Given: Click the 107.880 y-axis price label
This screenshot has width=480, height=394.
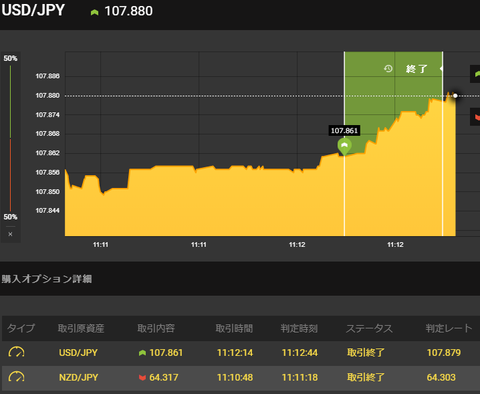Looking at the screenshot, I should pyautogui.click(x=48, y=96).
